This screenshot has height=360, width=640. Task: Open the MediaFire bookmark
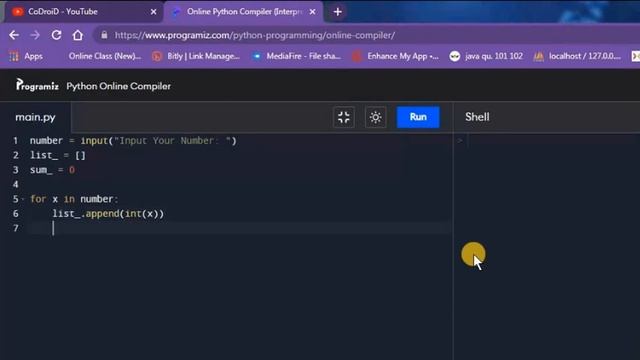tap(297, 56)
